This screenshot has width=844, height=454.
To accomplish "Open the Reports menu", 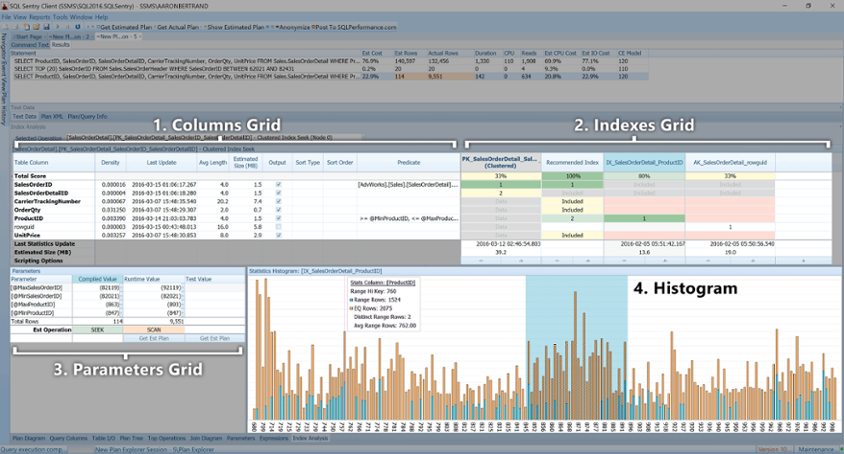I will (x=40, y=17).
